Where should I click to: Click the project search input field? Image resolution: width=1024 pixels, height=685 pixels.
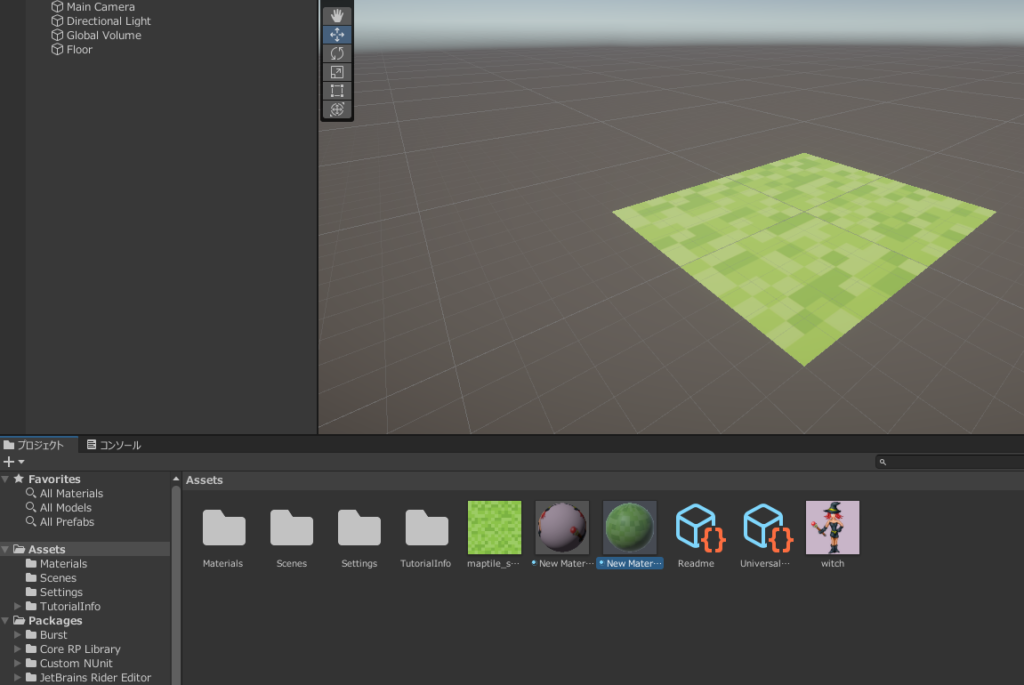(x=950, y=462)
